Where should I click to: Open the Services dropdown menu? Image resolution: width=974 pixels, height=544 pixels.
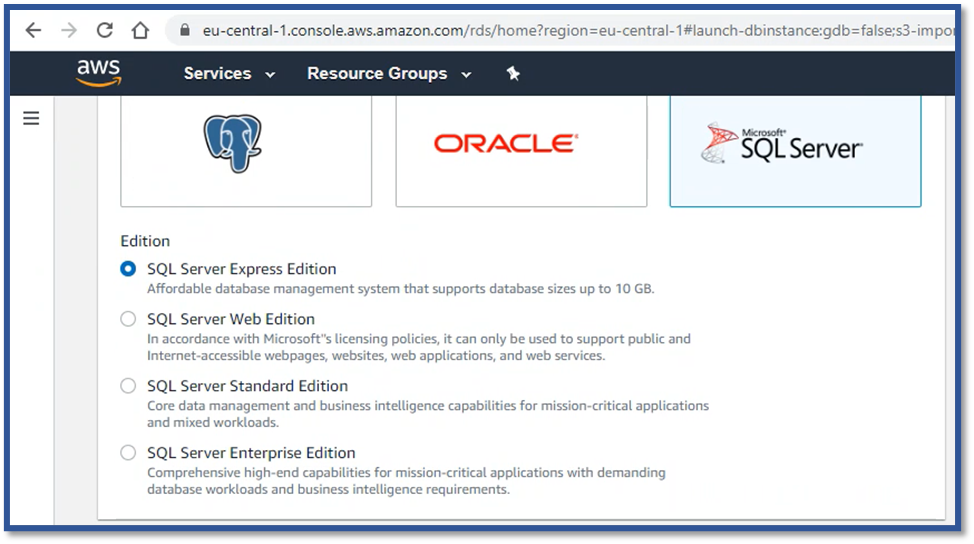pyautogui.click(x=229, y=73)
